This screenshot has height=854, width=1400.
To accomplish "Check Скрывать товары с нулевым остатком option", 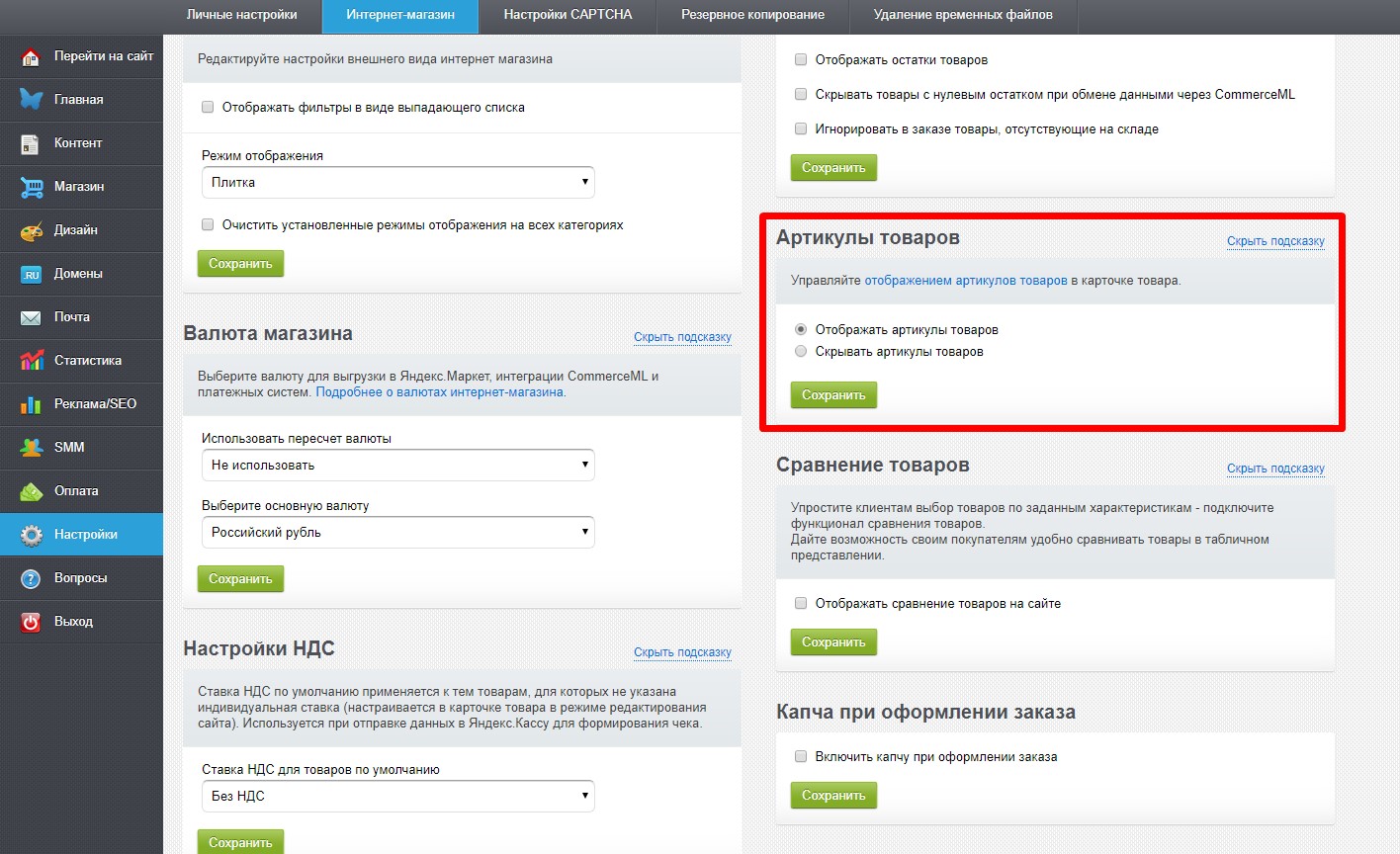I will pos(801,94).
